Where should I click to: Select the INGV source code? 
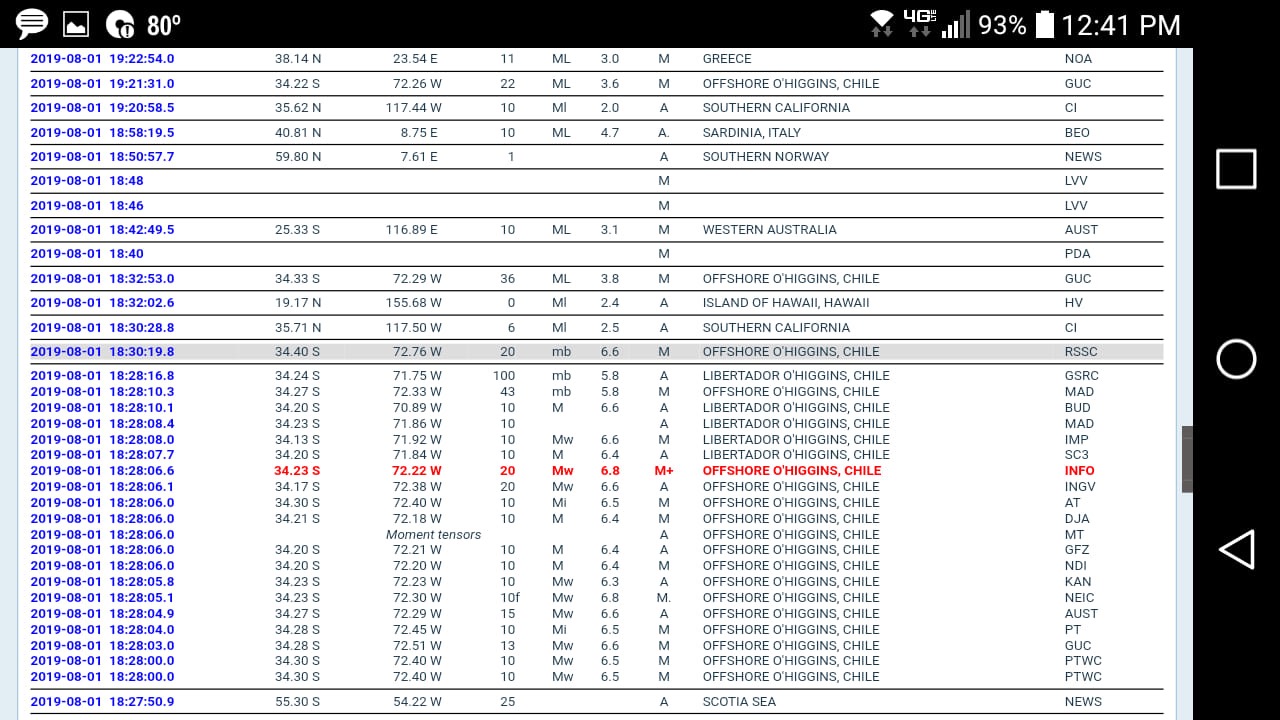point(1080,487)
